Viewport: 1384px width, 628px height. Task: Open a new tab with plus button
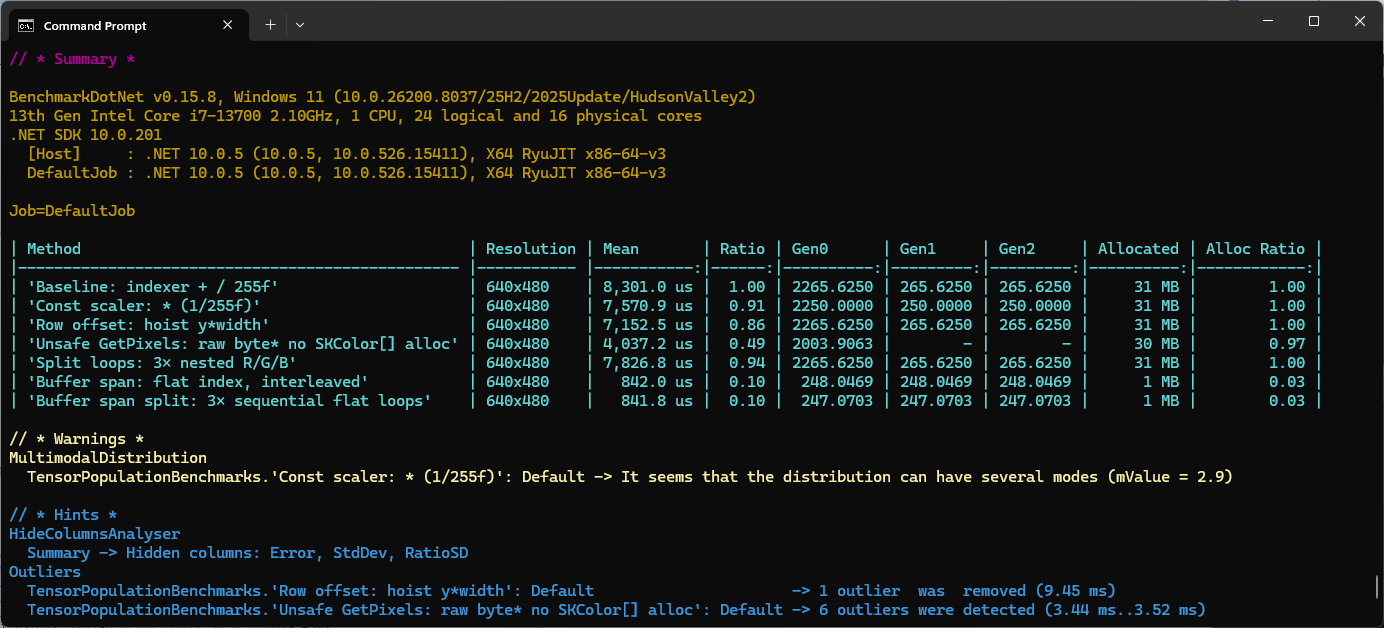pos(270,25)
